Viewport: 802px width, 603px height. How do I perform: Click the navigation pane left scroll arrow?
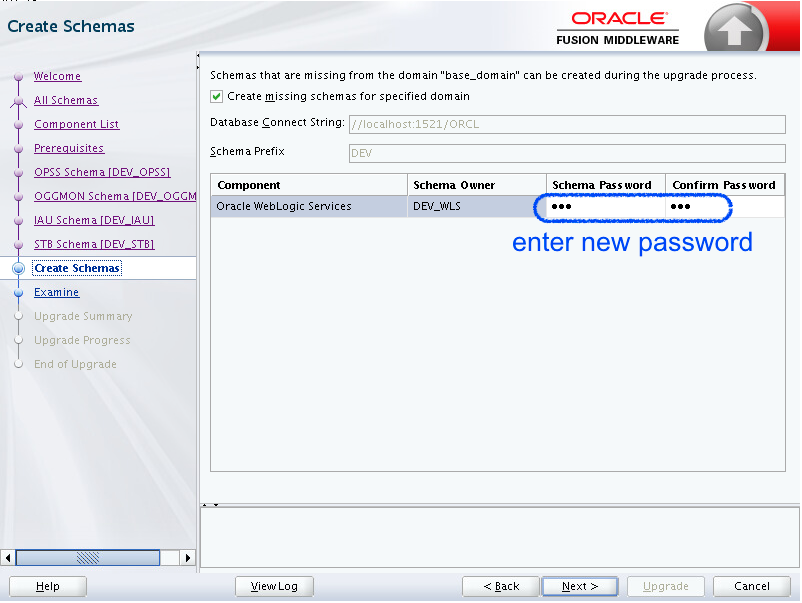coord(8,557)
